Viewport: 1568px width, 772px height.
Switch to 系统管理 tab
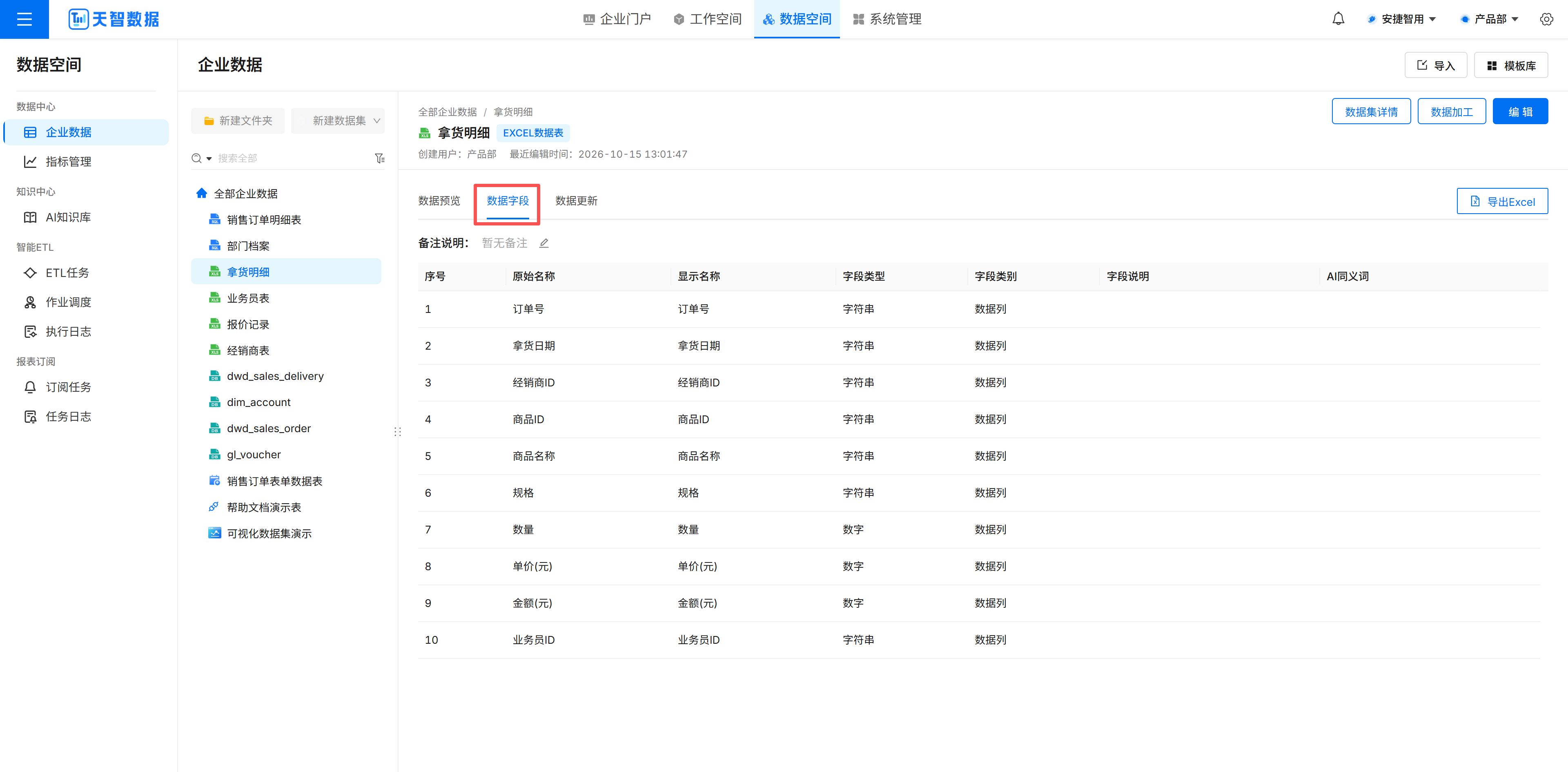pos(887,19)
